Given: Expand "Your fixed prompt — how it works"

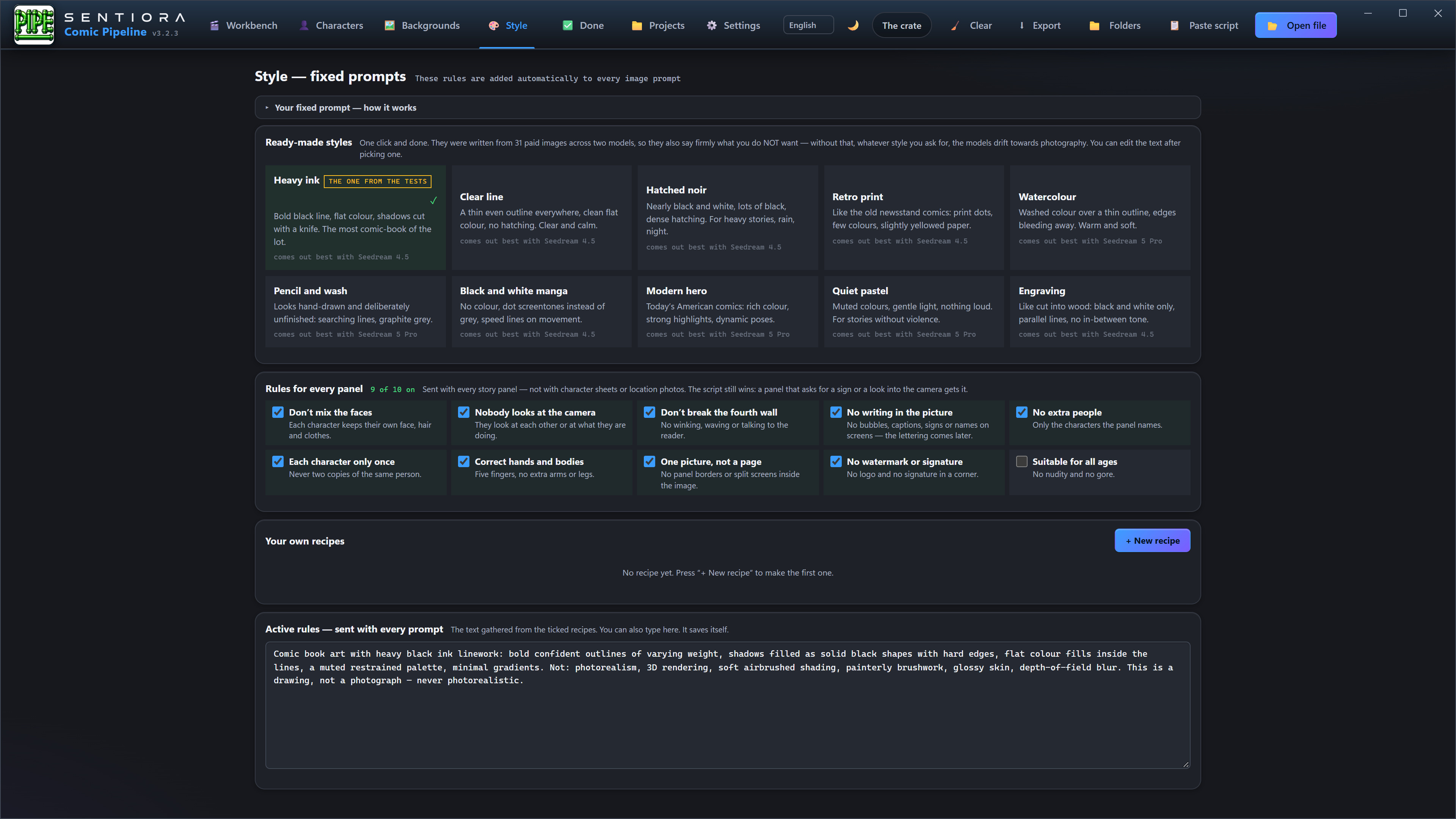Looking at the screenshot, I should pos(728,107).
